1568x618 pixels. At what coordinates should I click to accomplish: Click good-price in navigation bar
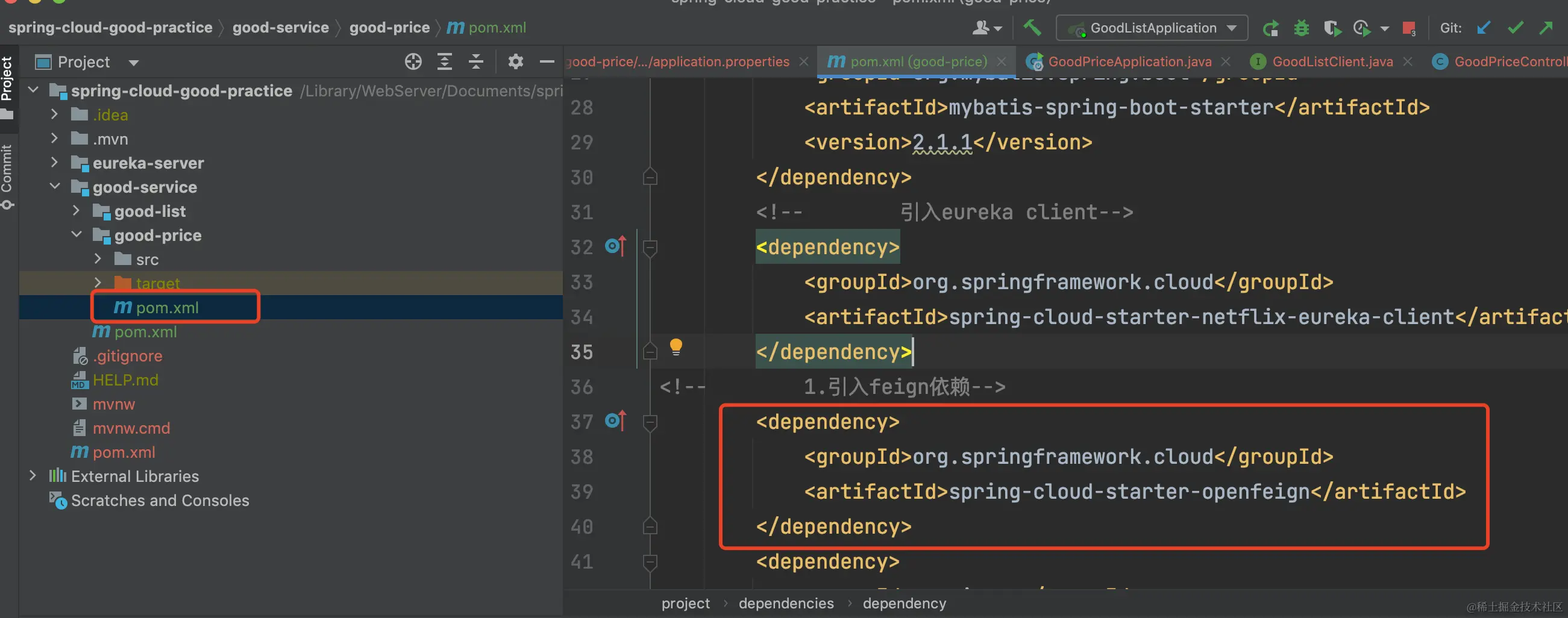pyautogui.click(x=389, y=27)
